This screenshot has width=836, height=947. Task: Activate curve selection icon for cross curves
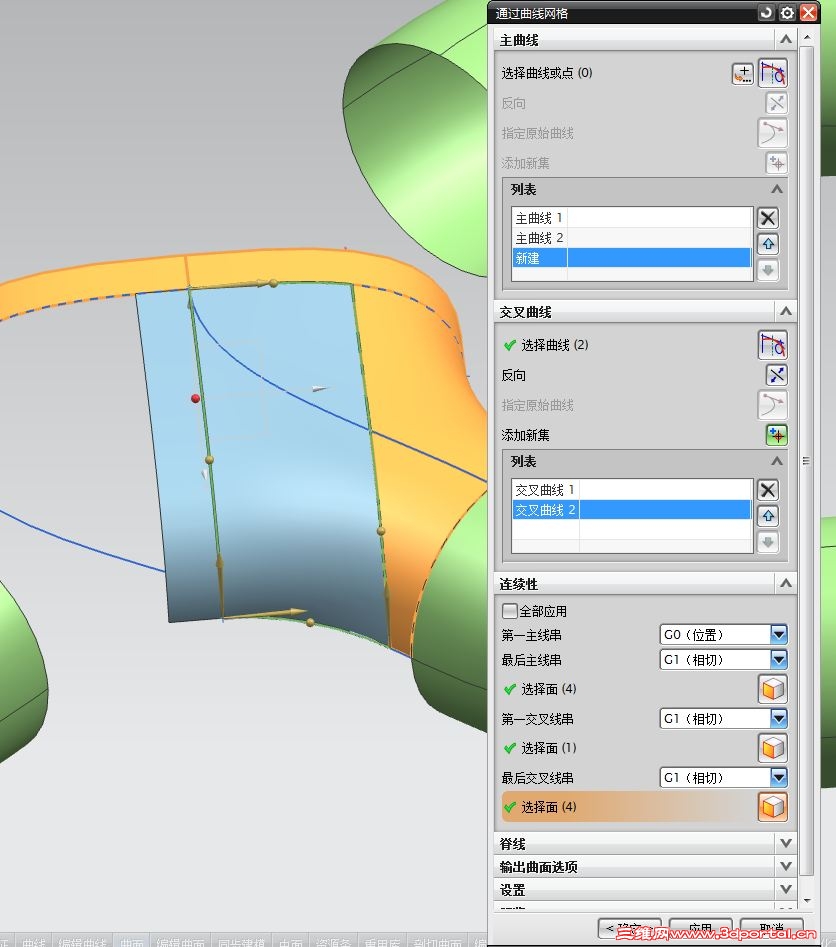(x=773, y=345)
